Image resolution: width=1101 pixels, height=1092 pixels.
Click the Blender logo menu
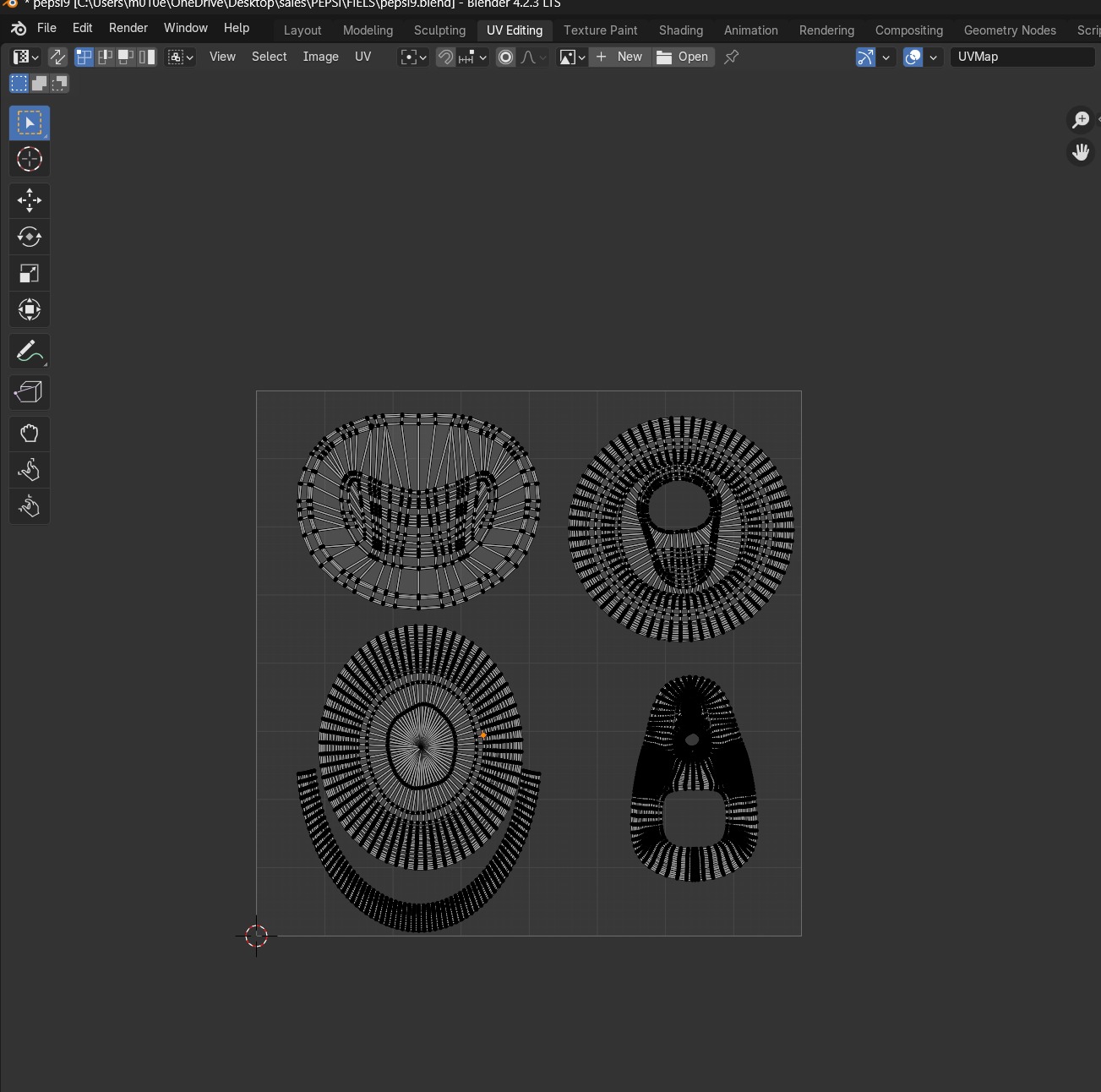click(19, 29)
